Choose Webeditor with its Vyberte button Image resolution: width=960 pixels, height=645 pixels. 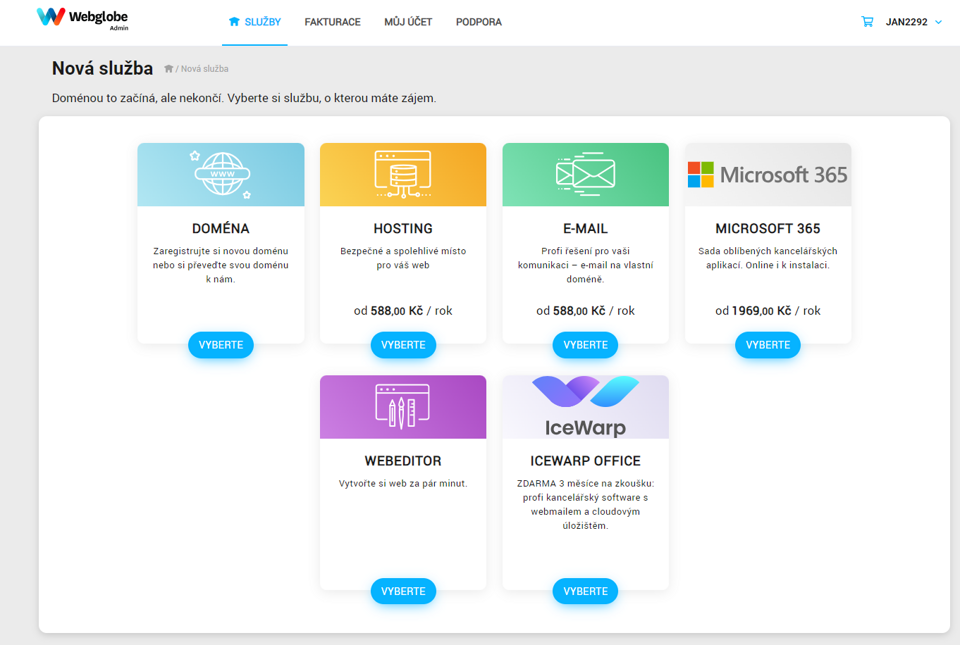click(403, 591)
